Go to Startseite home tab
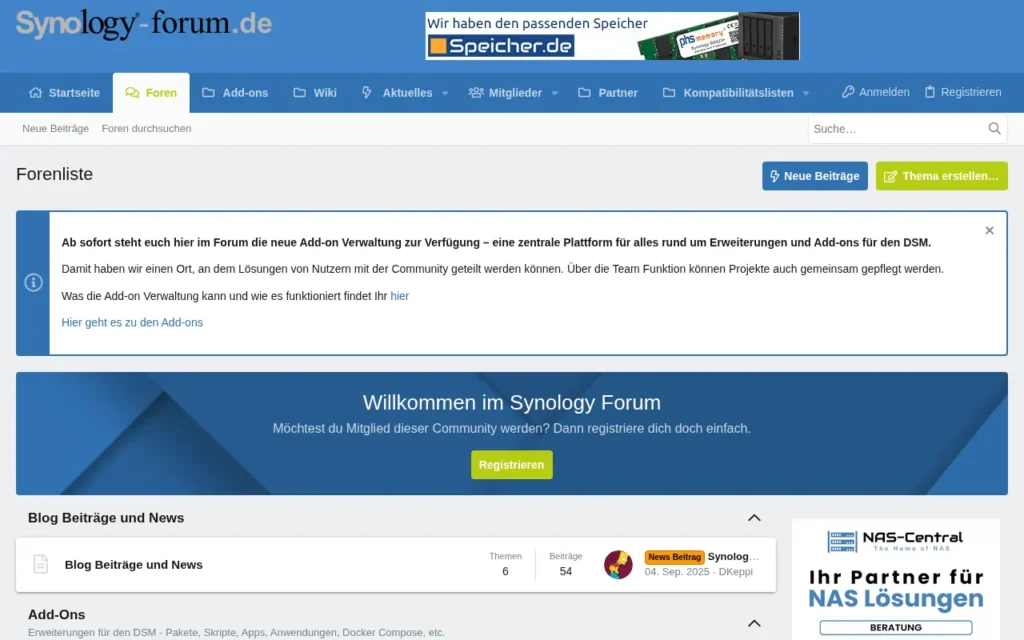 (64, 93)
